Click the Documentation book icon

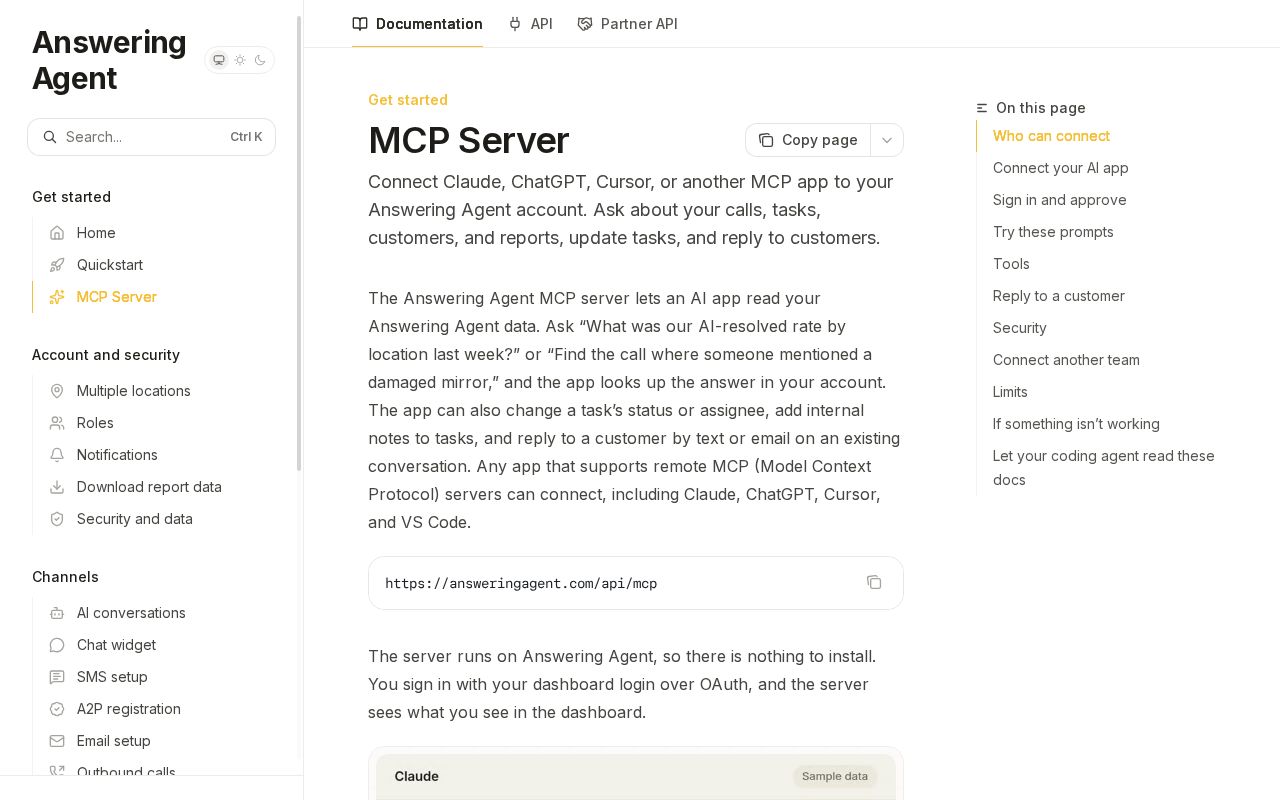coord(360,24)
